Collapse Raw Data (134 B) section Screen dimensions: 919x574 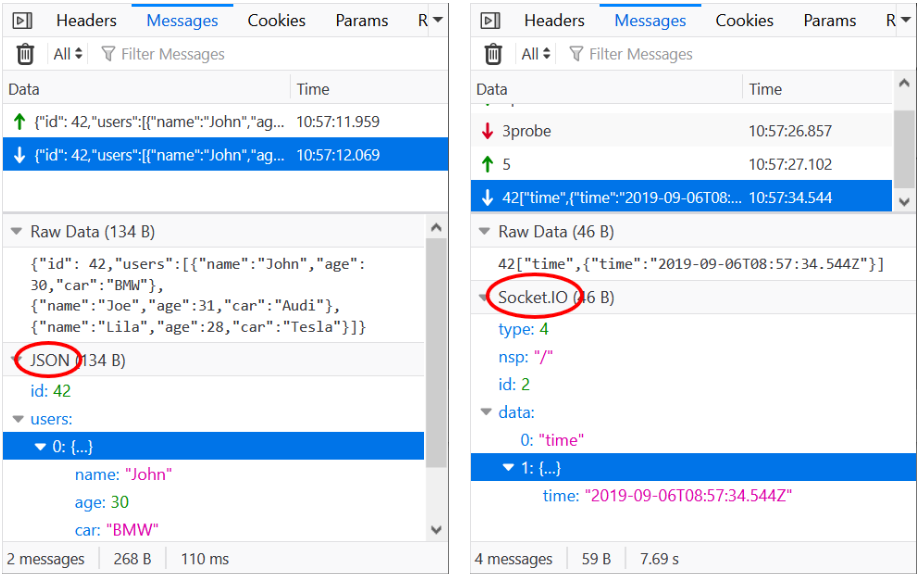[16, 232]
